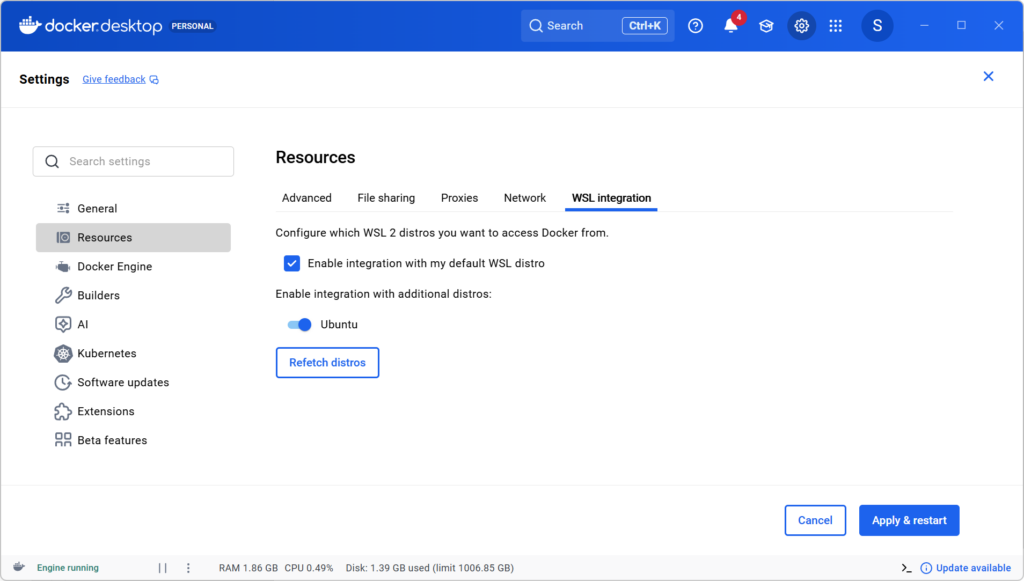Click the Refetch distros button

tap(327, 362)
